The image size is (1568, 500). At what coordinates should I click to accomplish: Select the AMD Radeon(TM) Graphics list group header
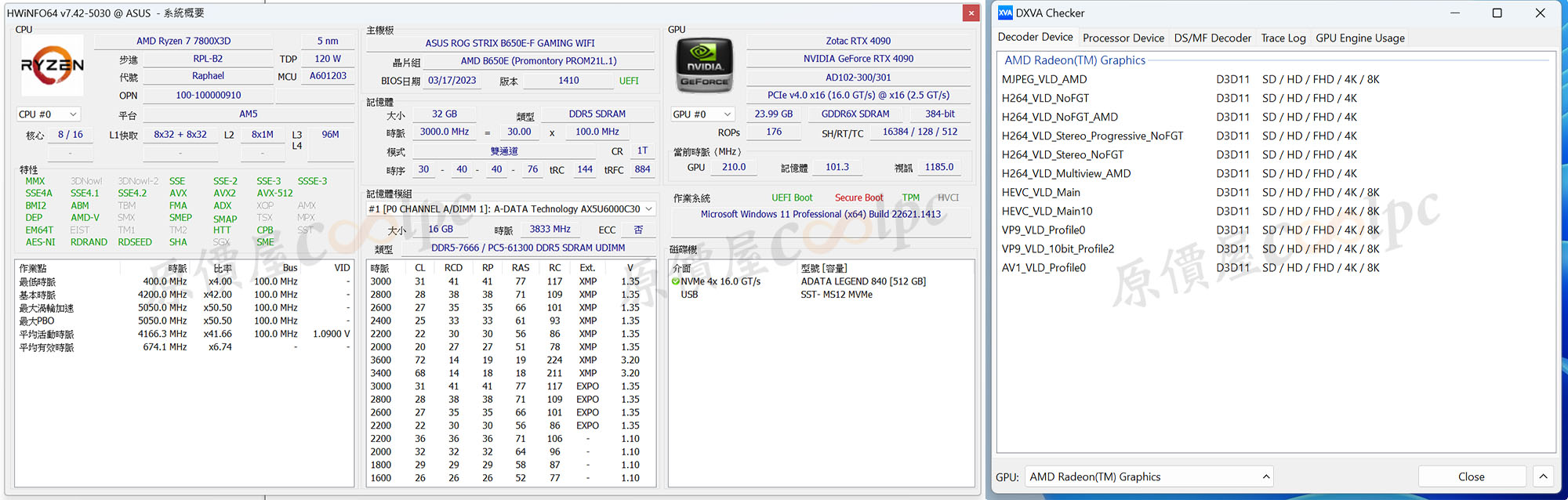(1075, 60)
